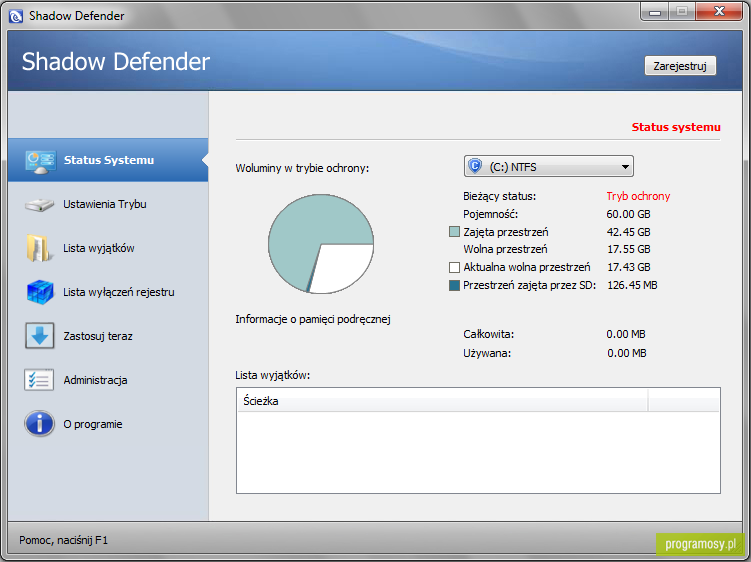Click the Całkowita cache label
Screen dimensions: 751x562
[x=489, y=334]
